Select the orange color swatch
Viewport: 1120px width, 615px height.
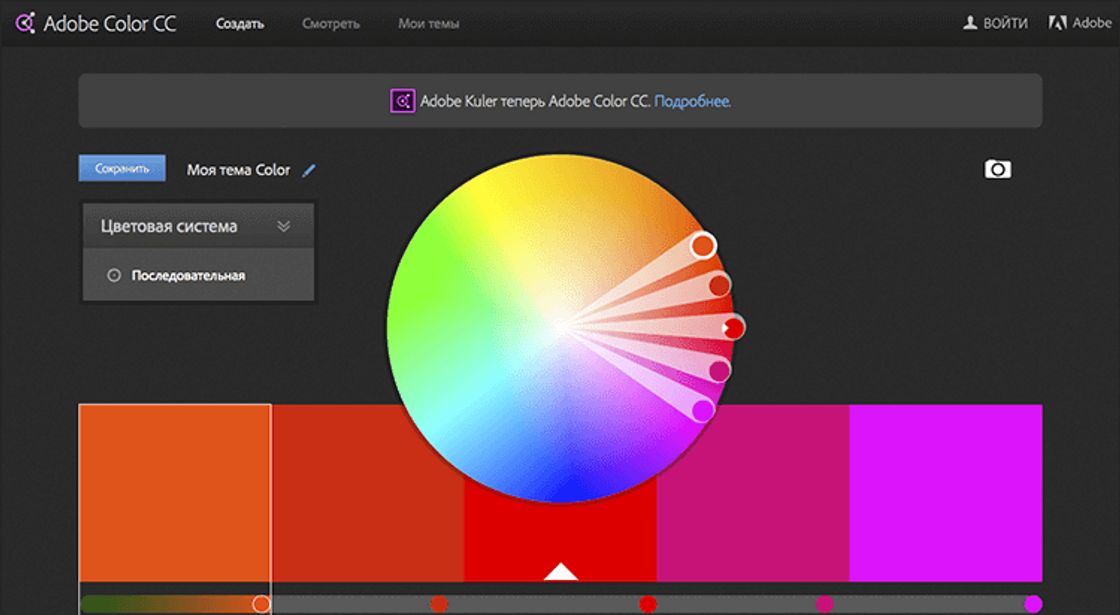click(175, 493)
